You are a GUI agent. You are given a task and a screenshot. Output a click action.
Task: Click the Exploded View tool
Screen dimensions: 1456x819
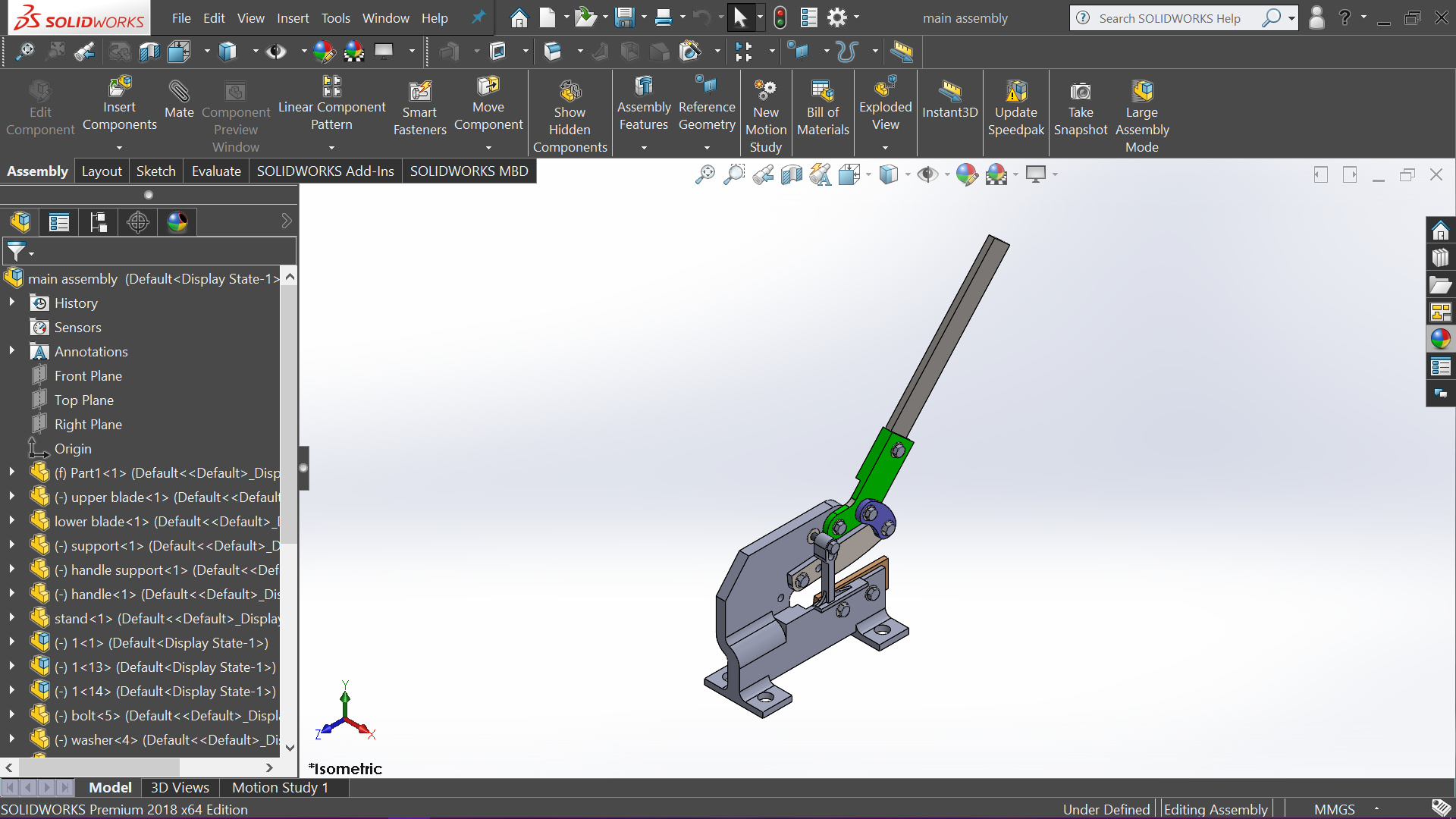(885, 105)
